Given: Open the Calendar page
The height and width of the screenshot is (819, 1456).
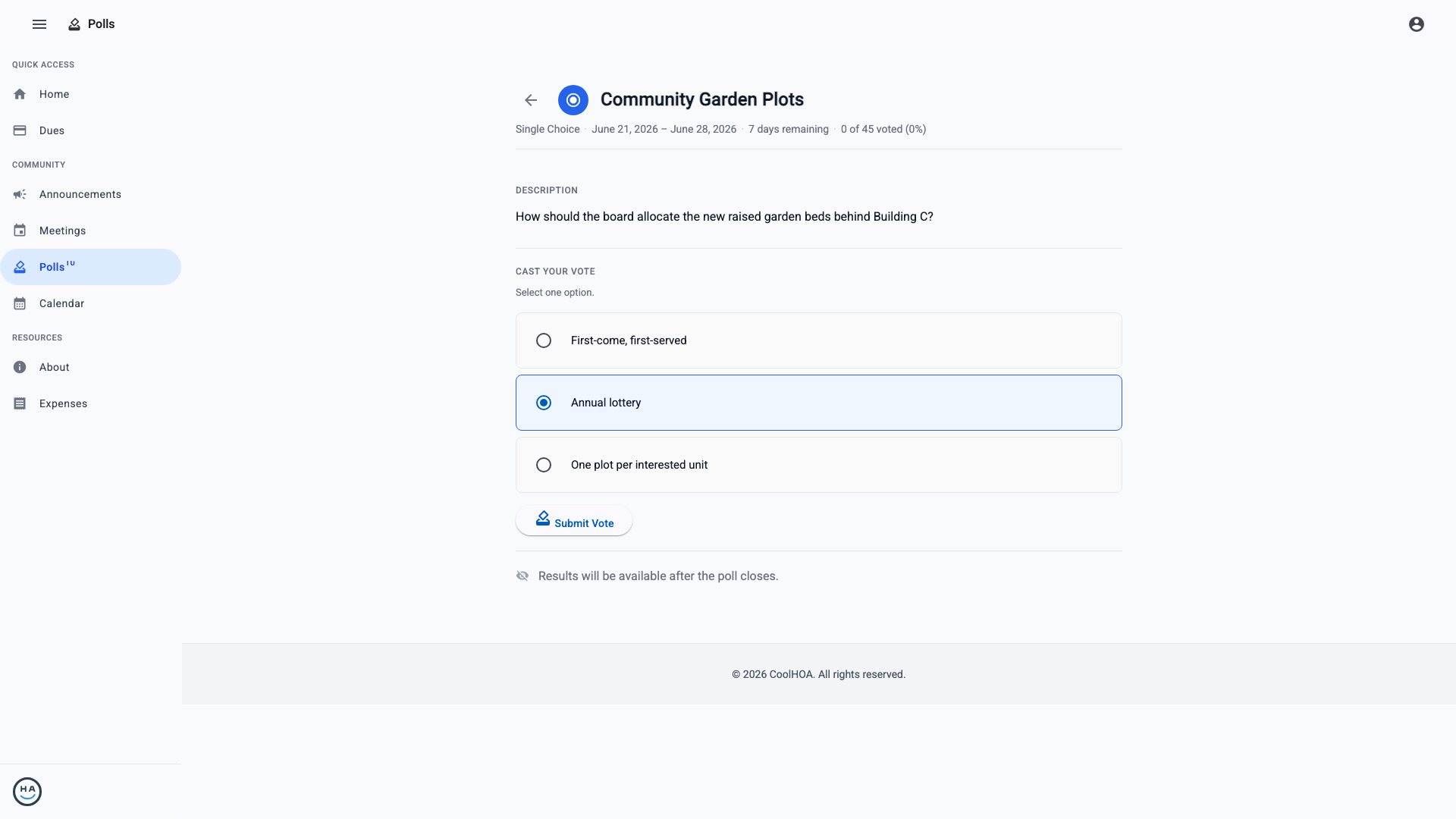Looking at the screenshot, I should pos(90,303).
